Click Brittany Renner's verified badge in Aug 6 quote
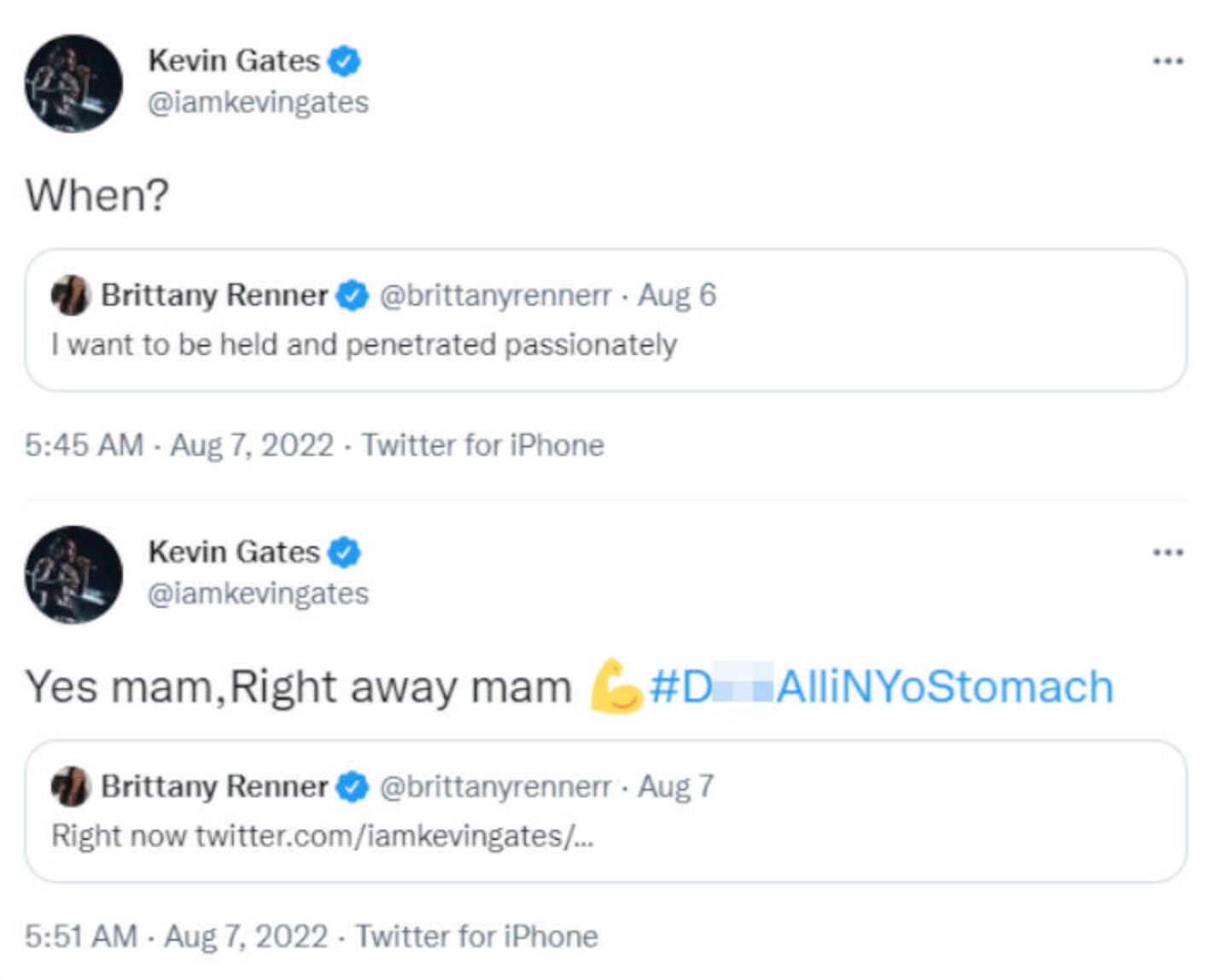This screenshot has width=1214, height=980. (x=352, y=295)
